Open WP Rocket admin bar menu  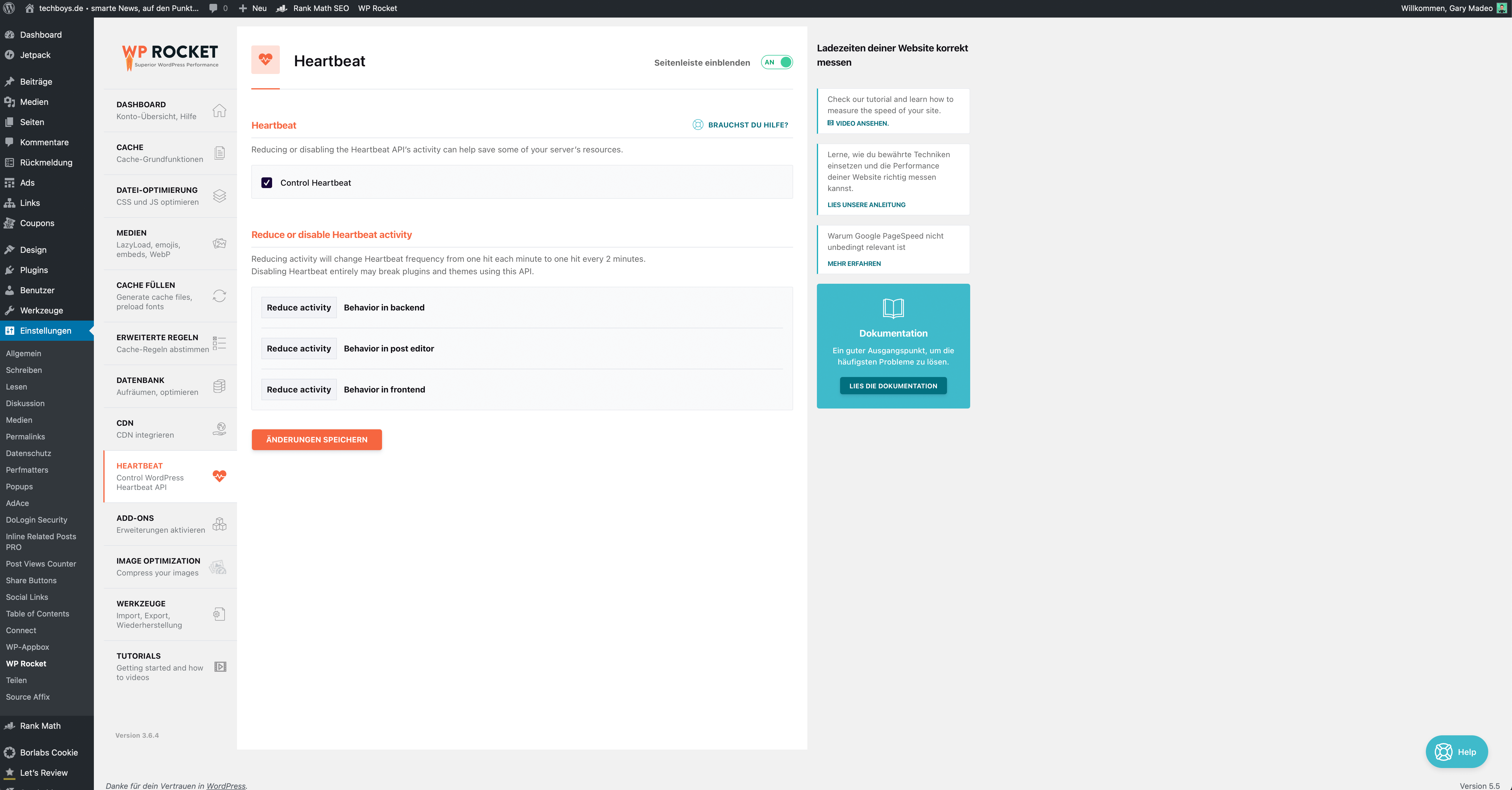(378, 8)
